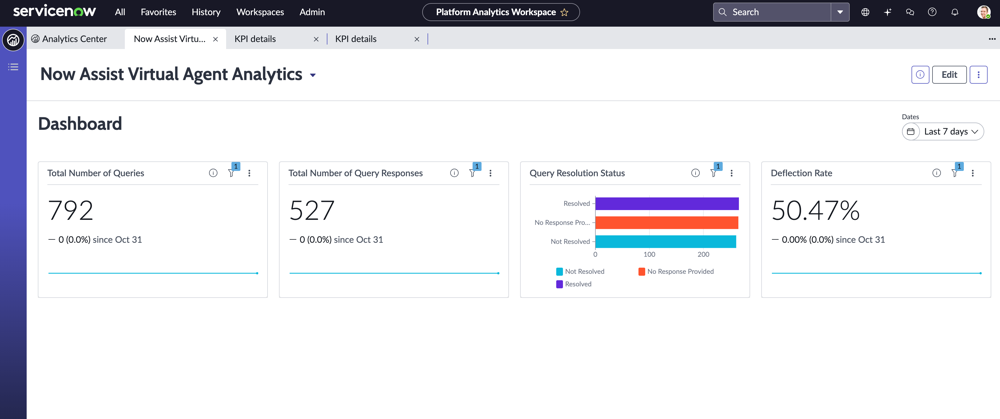The image size is (1000, 419).
Task: Switch to the first KPI details tab
Action: pos(255,39)
